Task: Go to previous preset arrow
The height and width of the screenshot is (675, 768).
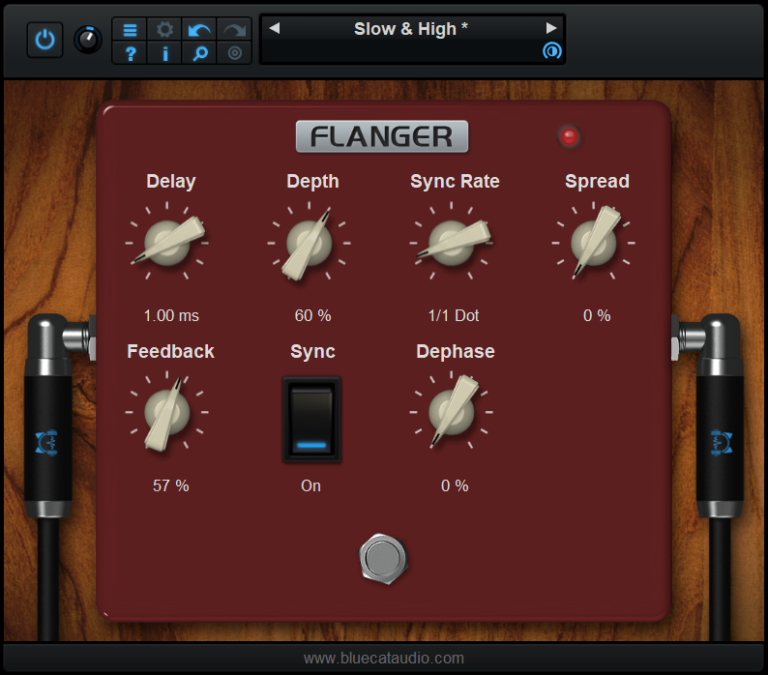Action: 275,28
